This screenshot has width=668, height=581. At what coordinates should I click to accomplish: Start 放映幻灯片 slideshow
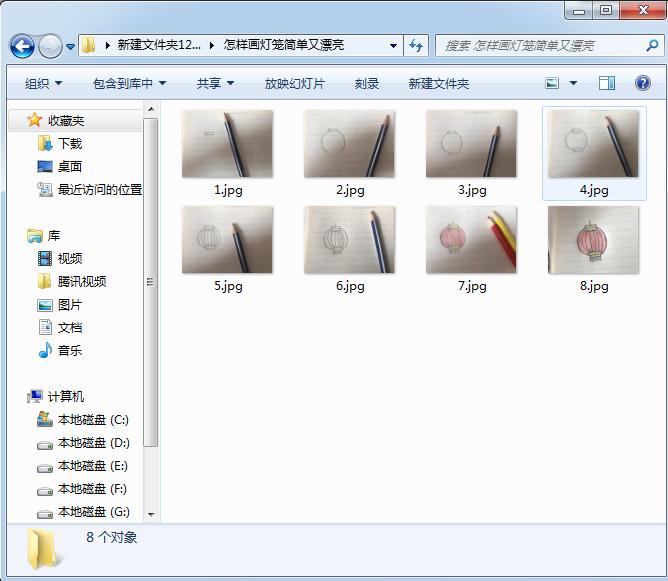click(x=294, y=83)
